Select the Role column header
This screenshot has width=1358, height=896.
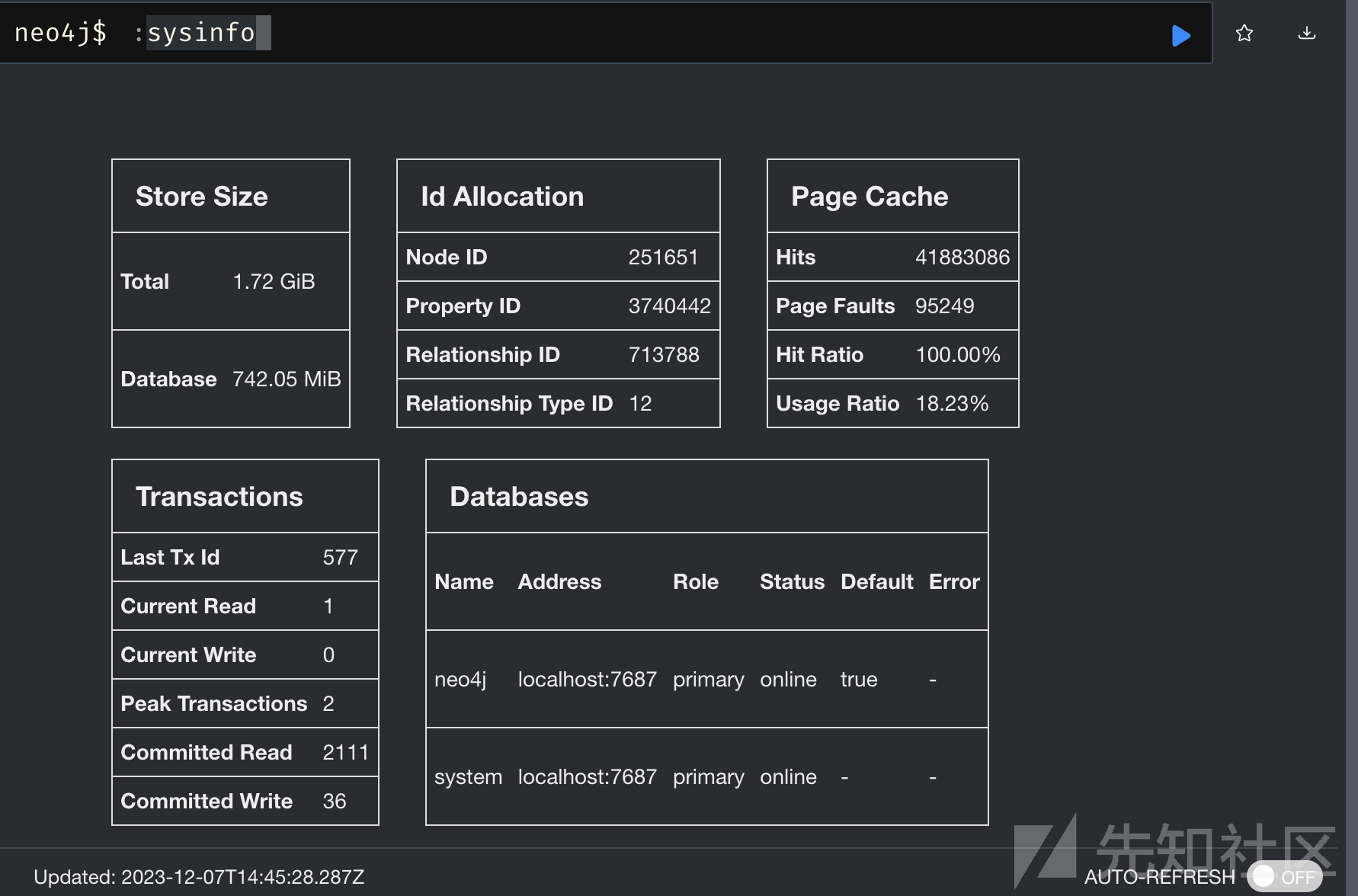coord(696,582)
